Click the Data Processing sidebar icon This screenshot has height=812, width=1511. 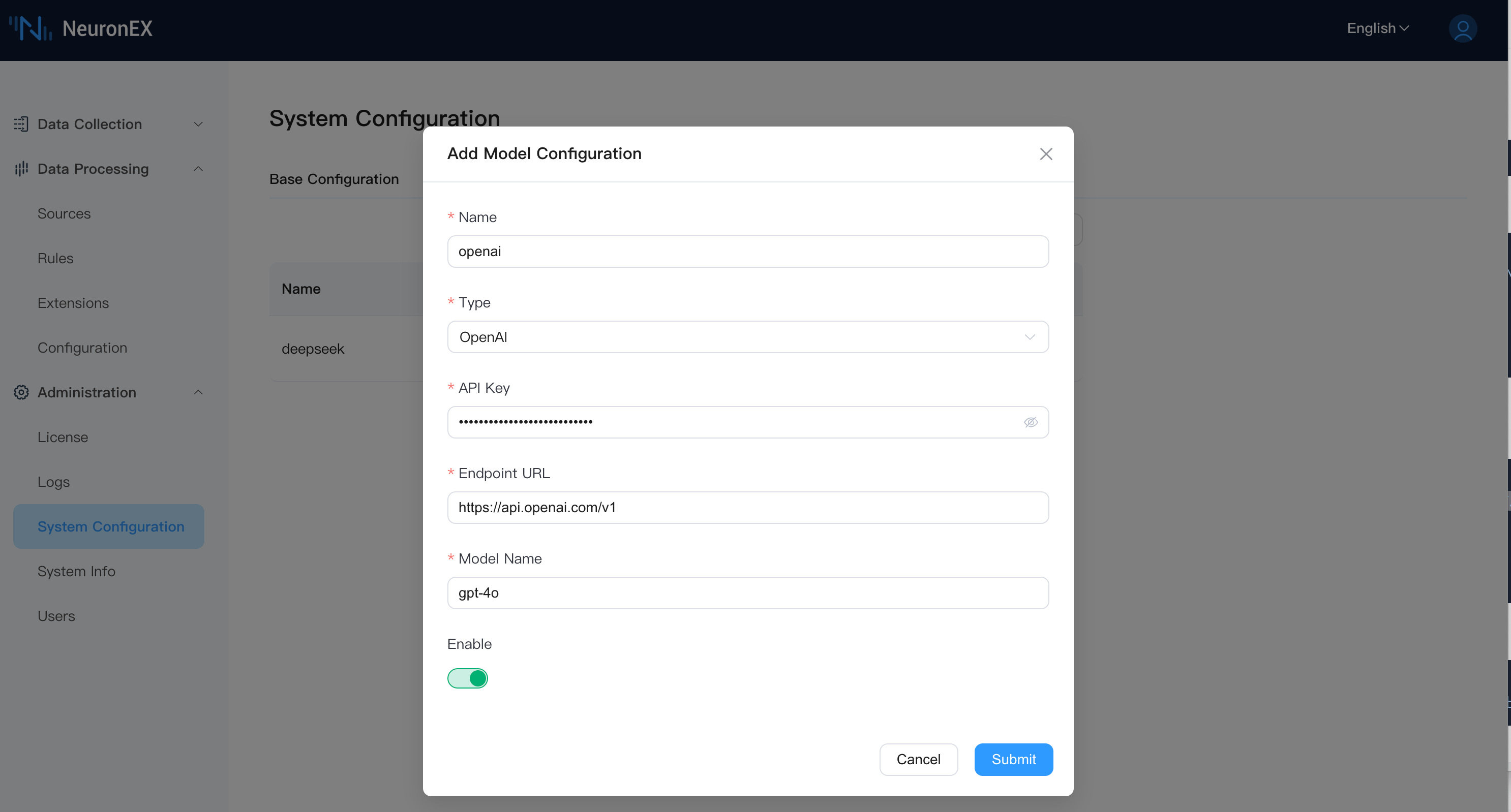point(21,169)
